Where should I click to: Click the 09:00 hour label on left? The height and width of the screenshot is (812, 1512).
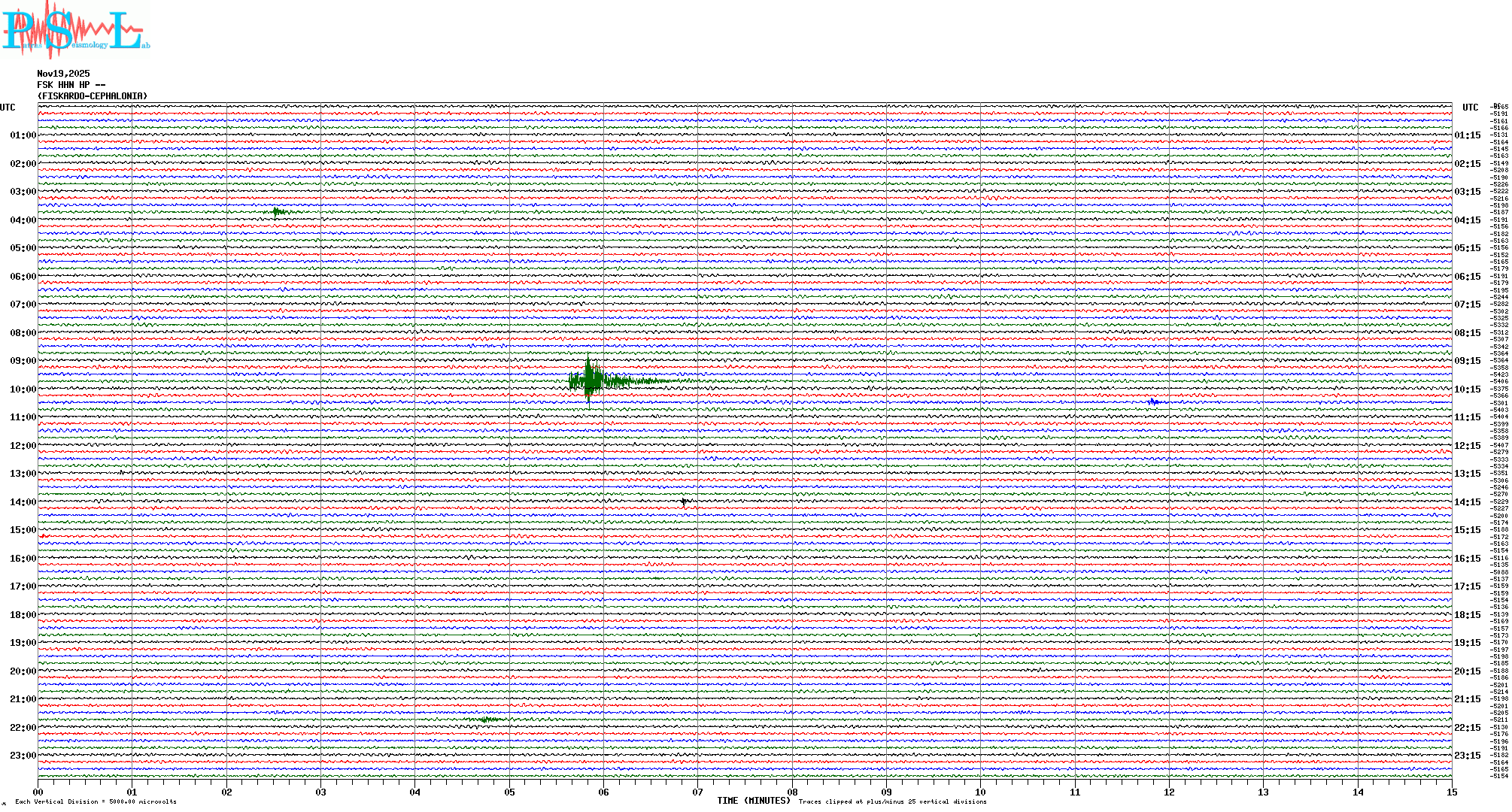point(23,361)
